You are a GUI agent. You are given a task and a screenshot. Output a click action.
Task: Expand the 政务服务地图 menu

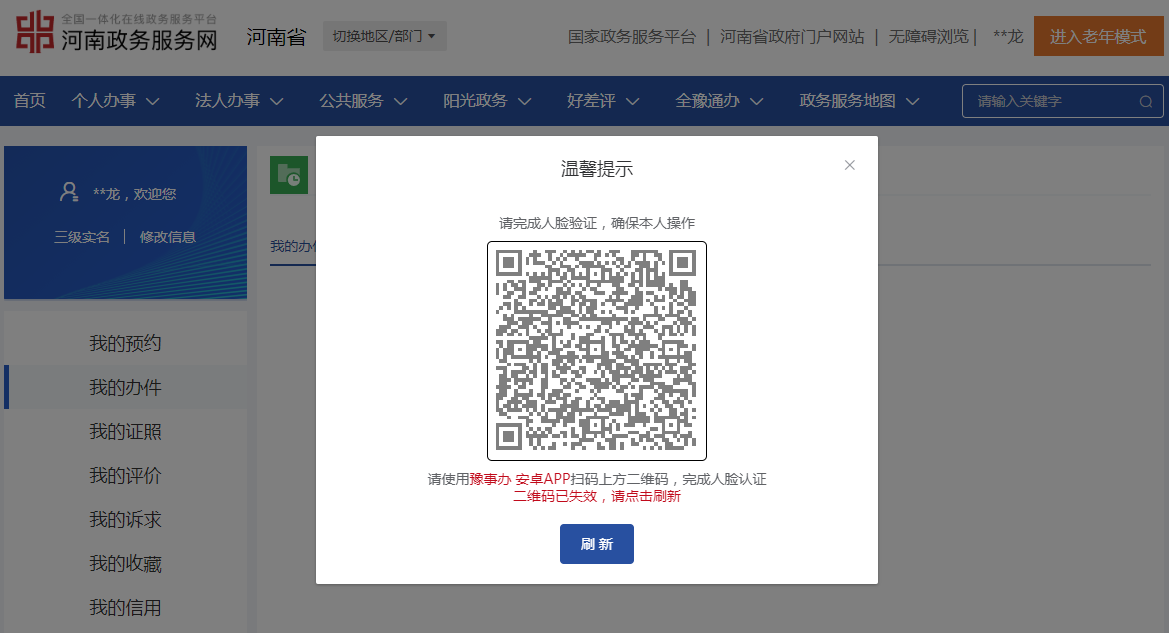859,101
